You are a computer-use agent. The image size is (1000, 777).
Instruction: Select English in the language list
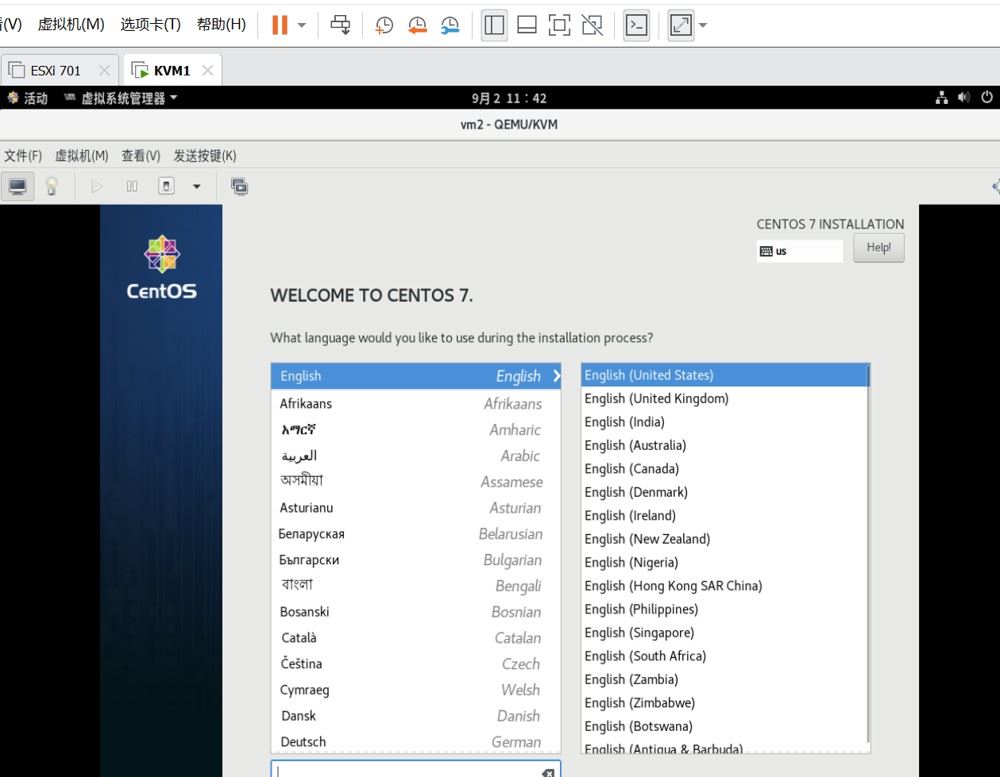(x=416, y=376)
